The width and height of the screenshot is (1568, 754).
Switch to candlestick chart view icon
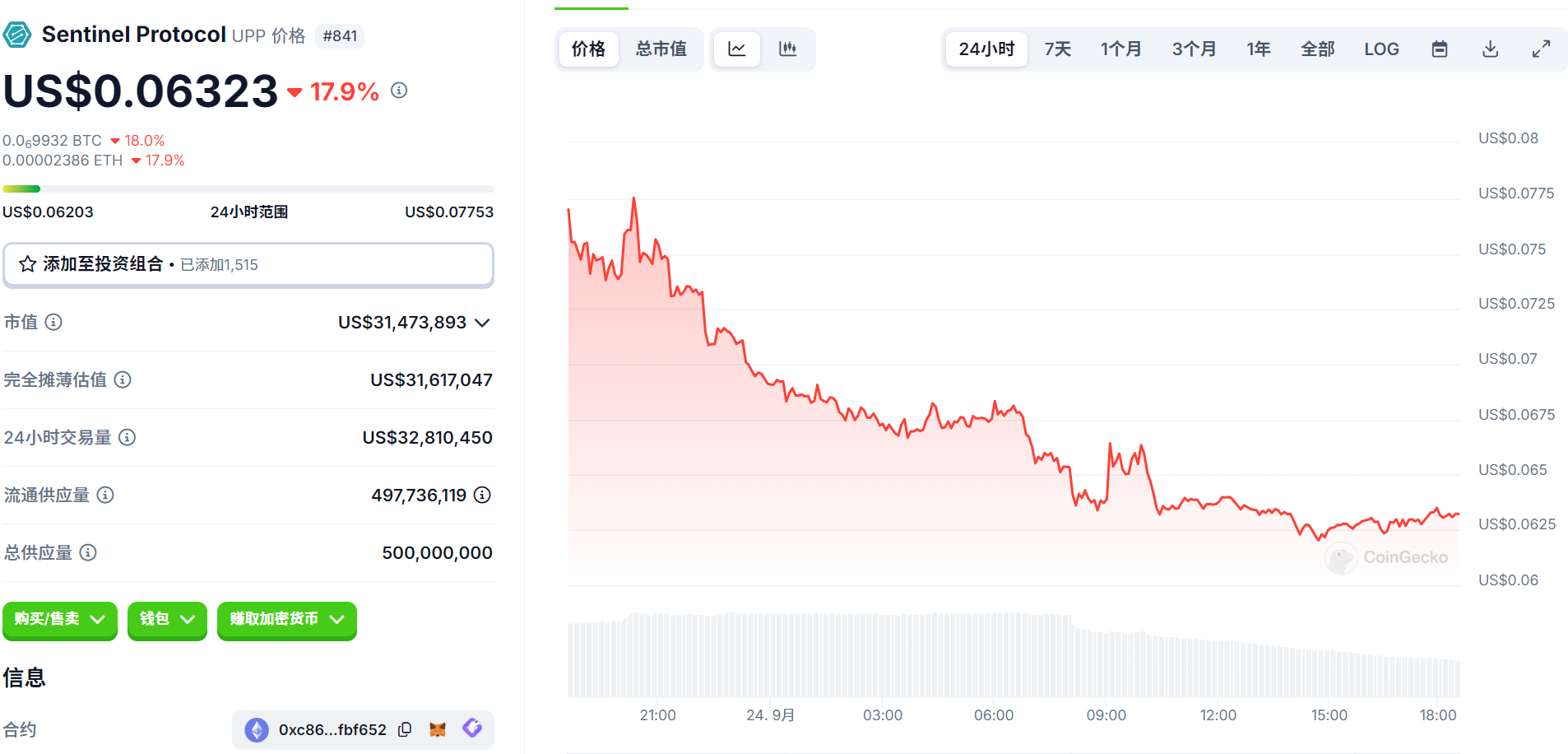pyautogui.click(x=787, y=49)
